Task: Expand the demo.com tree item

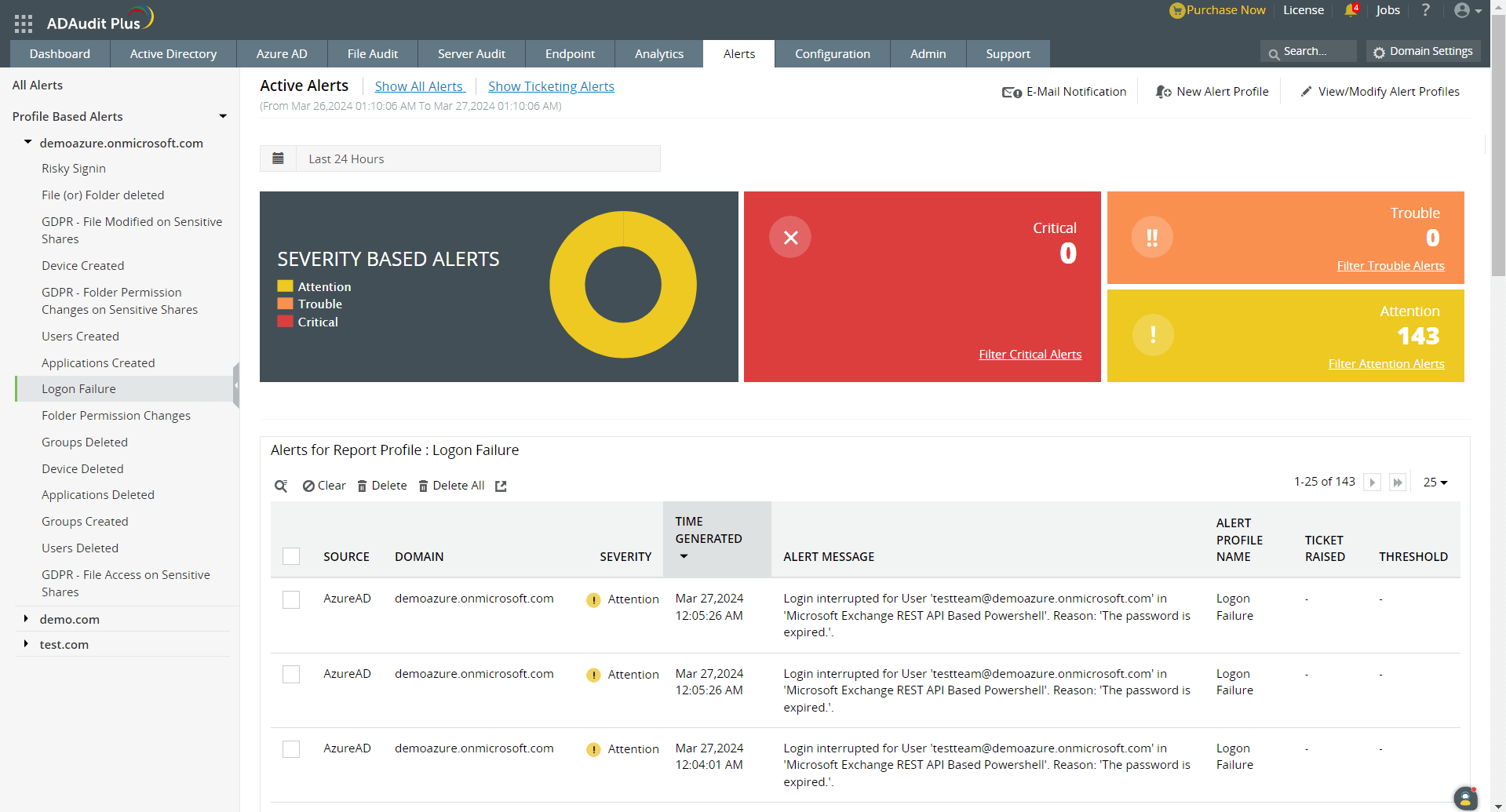Action: [x=26, y=619]
